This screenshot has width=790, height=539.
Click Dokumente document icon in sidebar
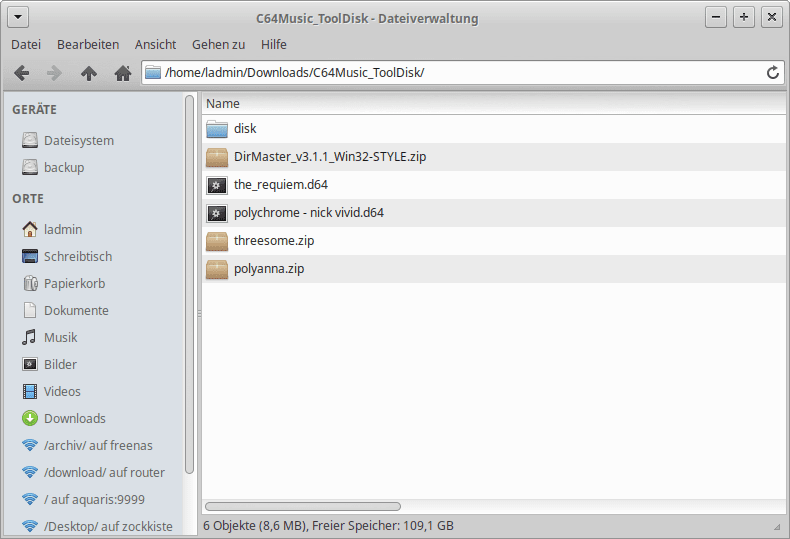[30, 310]
